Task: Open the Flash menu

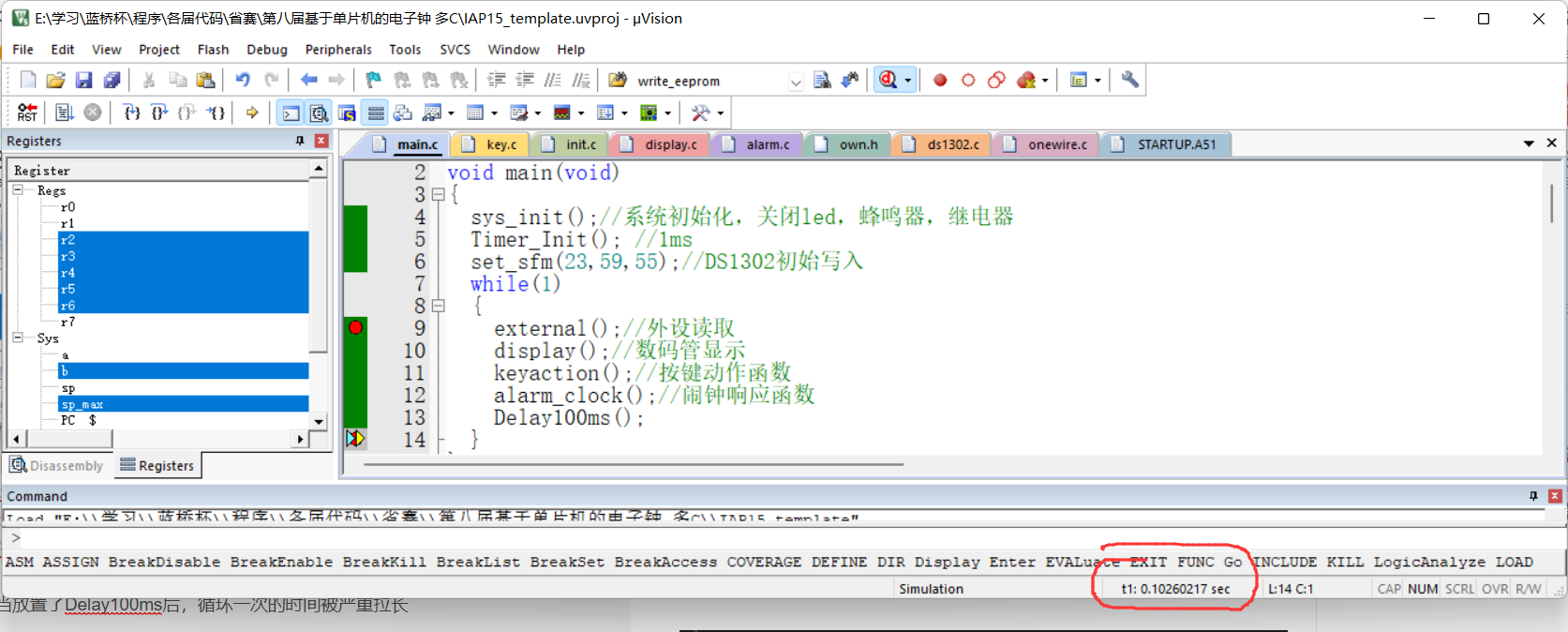Action: [x=213, y=50]
